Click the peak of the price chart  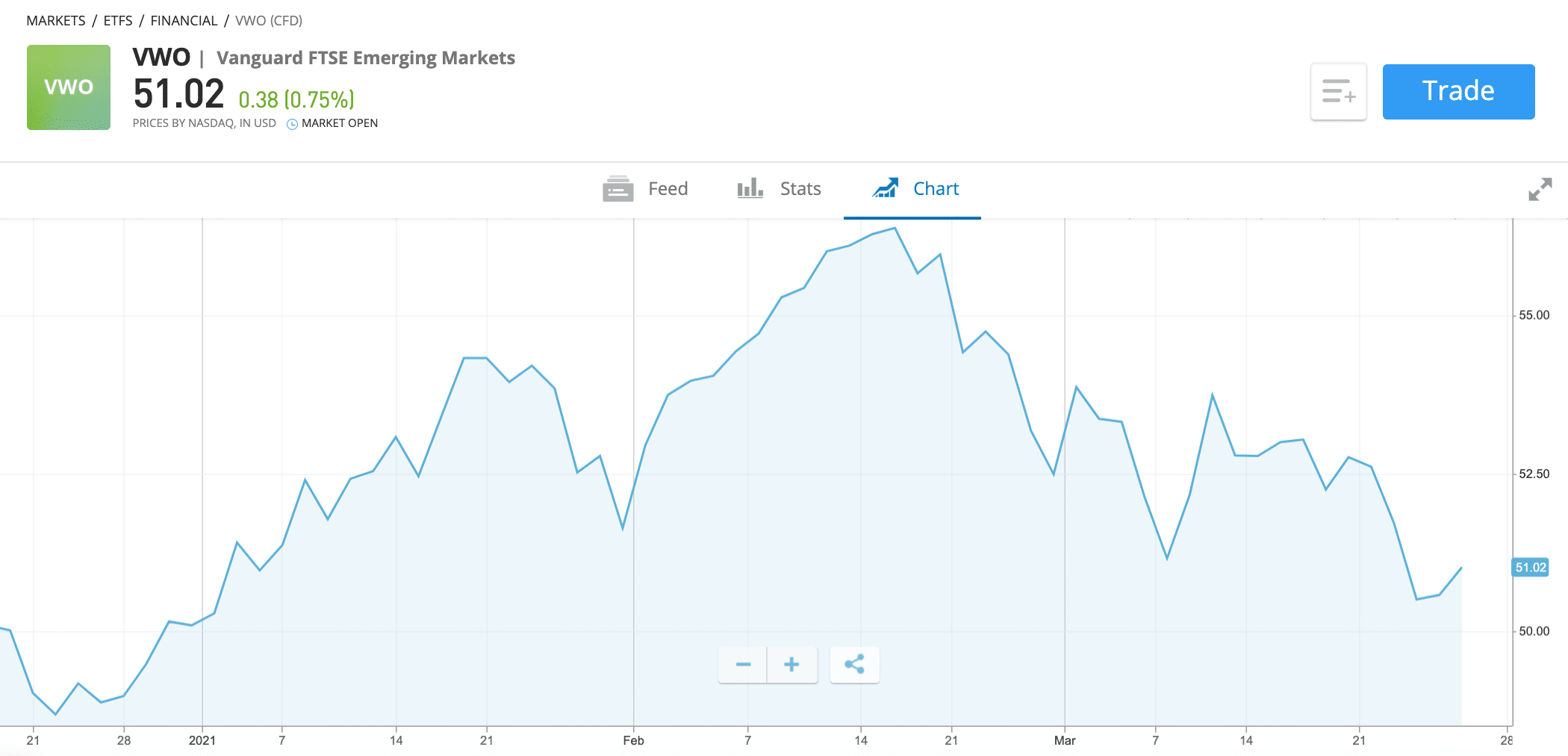(893, 228)
